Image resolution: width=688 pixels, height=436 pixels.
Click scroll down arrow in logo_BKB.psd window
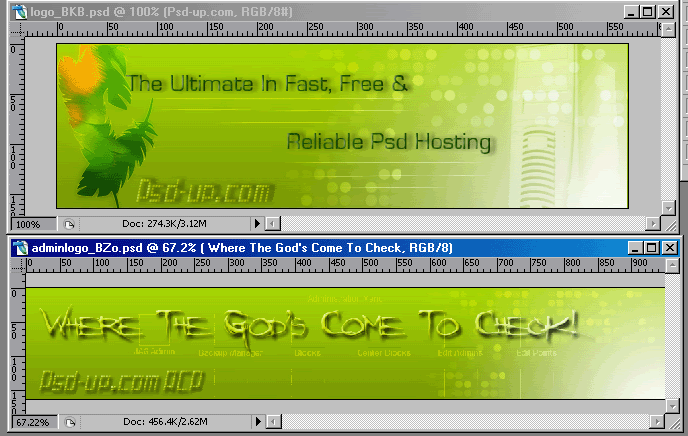[x=668, y=208]
